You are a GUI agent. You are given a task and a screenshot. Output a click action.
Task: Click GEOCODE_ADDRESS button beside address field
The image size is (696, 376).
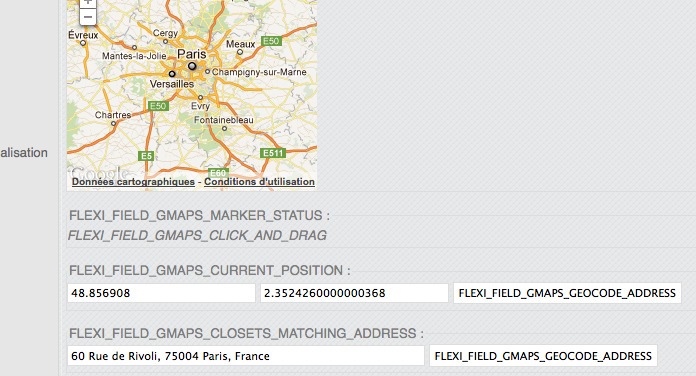543,356
